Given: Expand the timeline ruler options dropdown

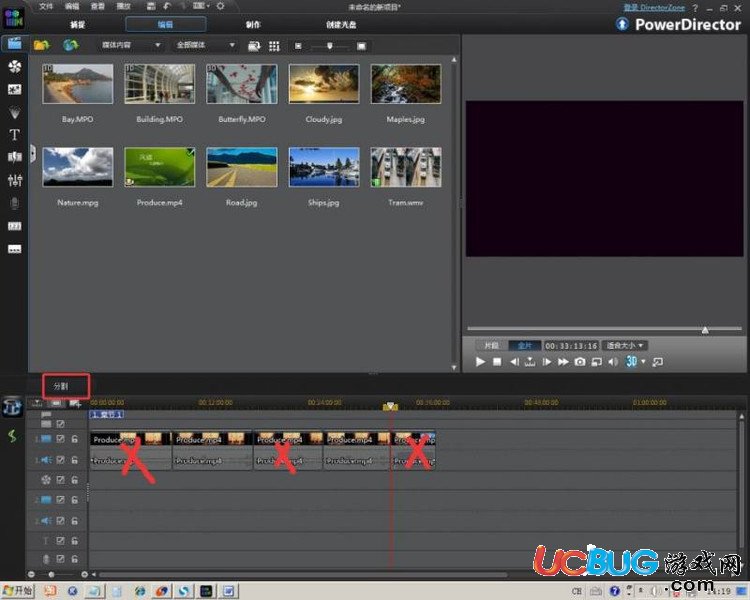Looking at the screenshot, I should point(37,403).
